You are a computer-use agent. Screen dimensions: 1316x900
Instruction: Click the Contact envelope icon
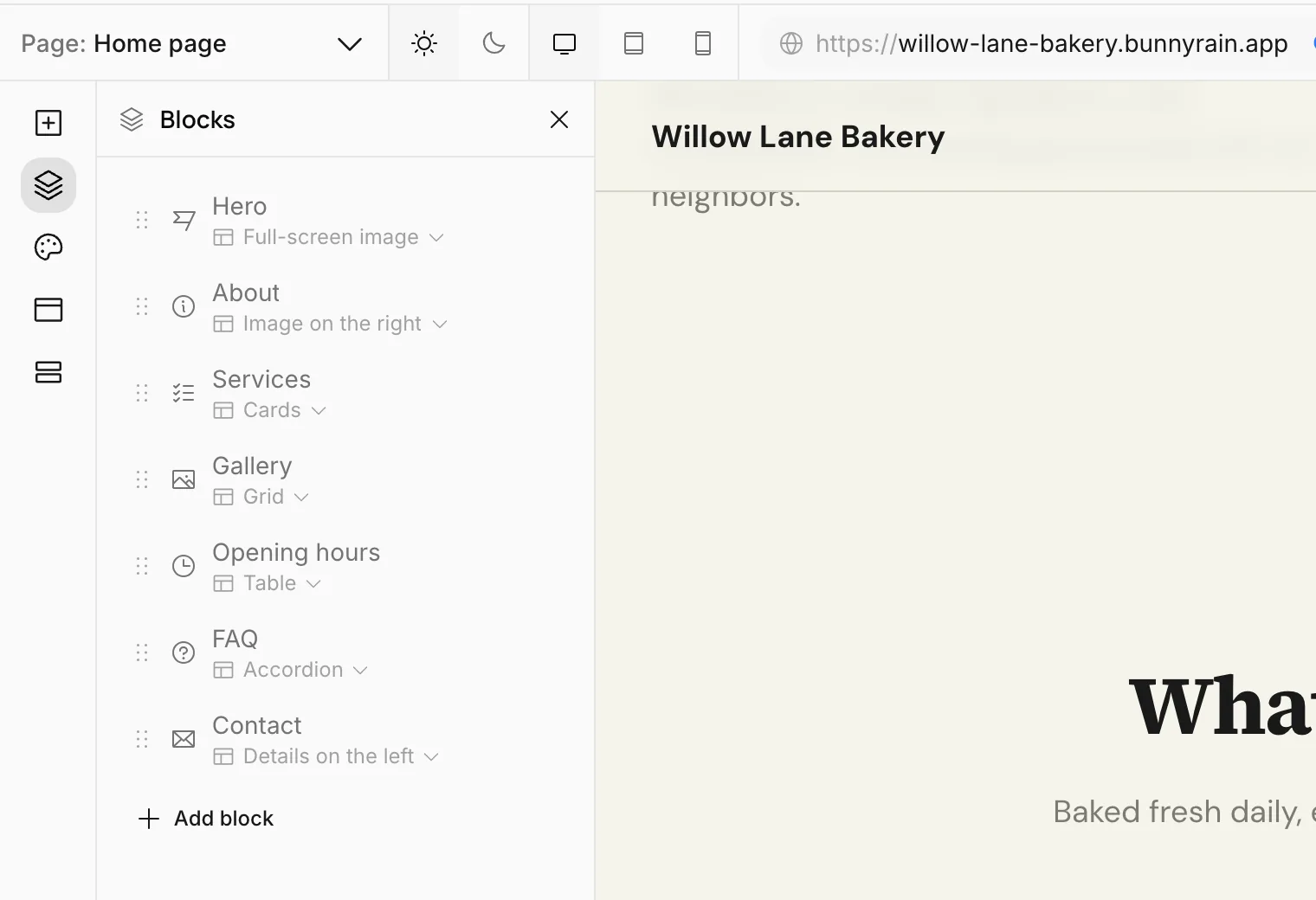point(184,739)
